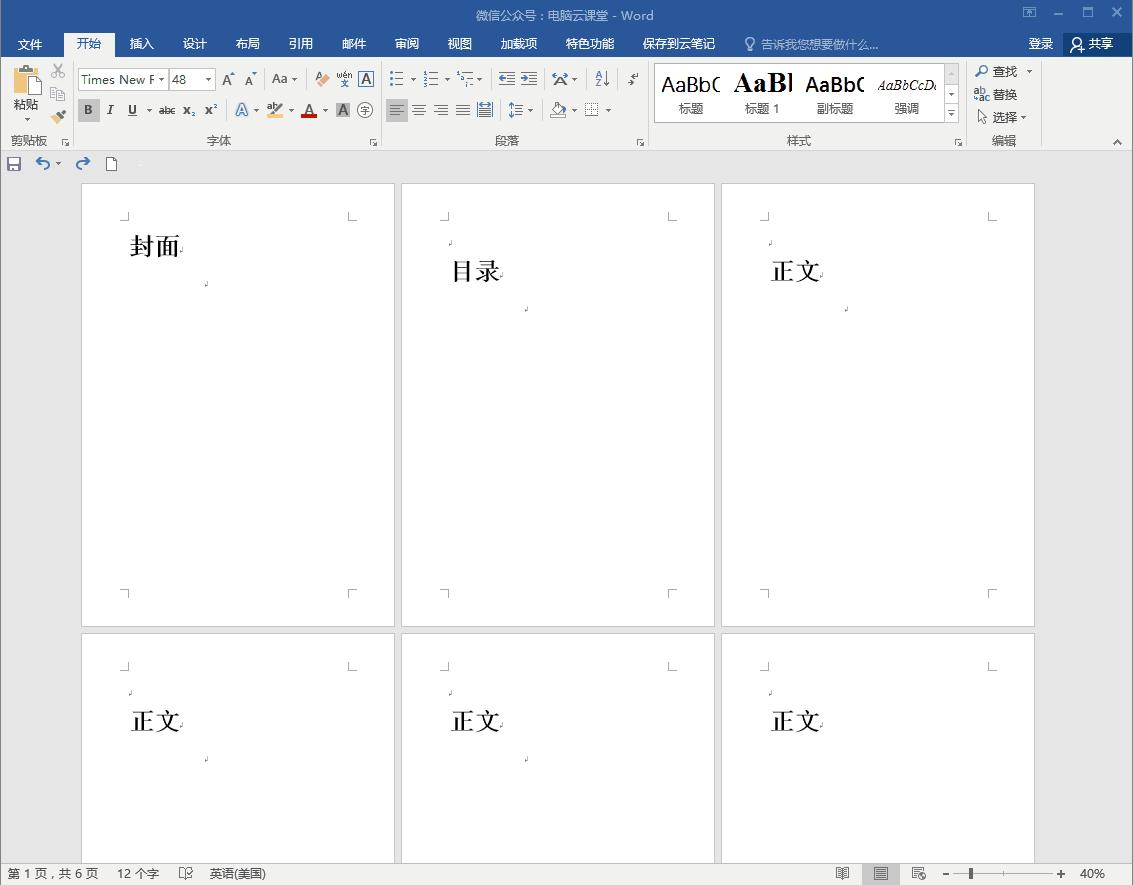Toggle align left
The image size is (1133, 885).
(x=396, y=110)
